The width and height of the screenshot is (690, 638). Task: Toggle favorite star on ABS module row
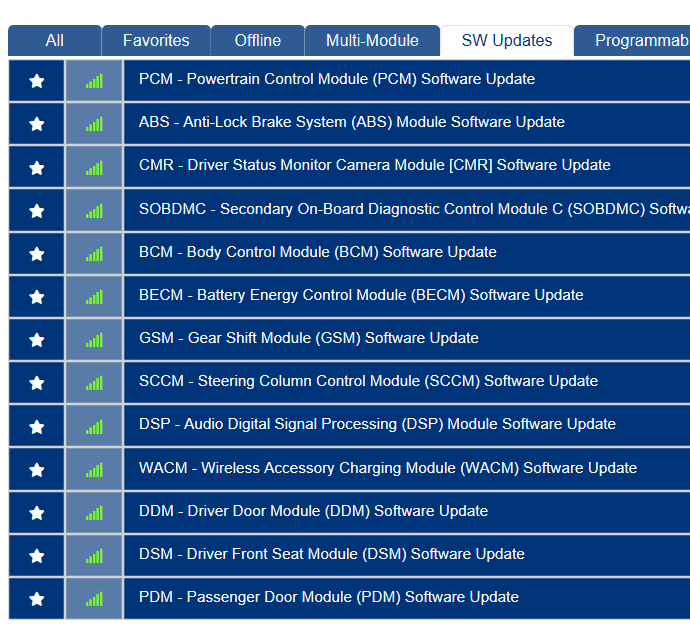coord(37,124)
